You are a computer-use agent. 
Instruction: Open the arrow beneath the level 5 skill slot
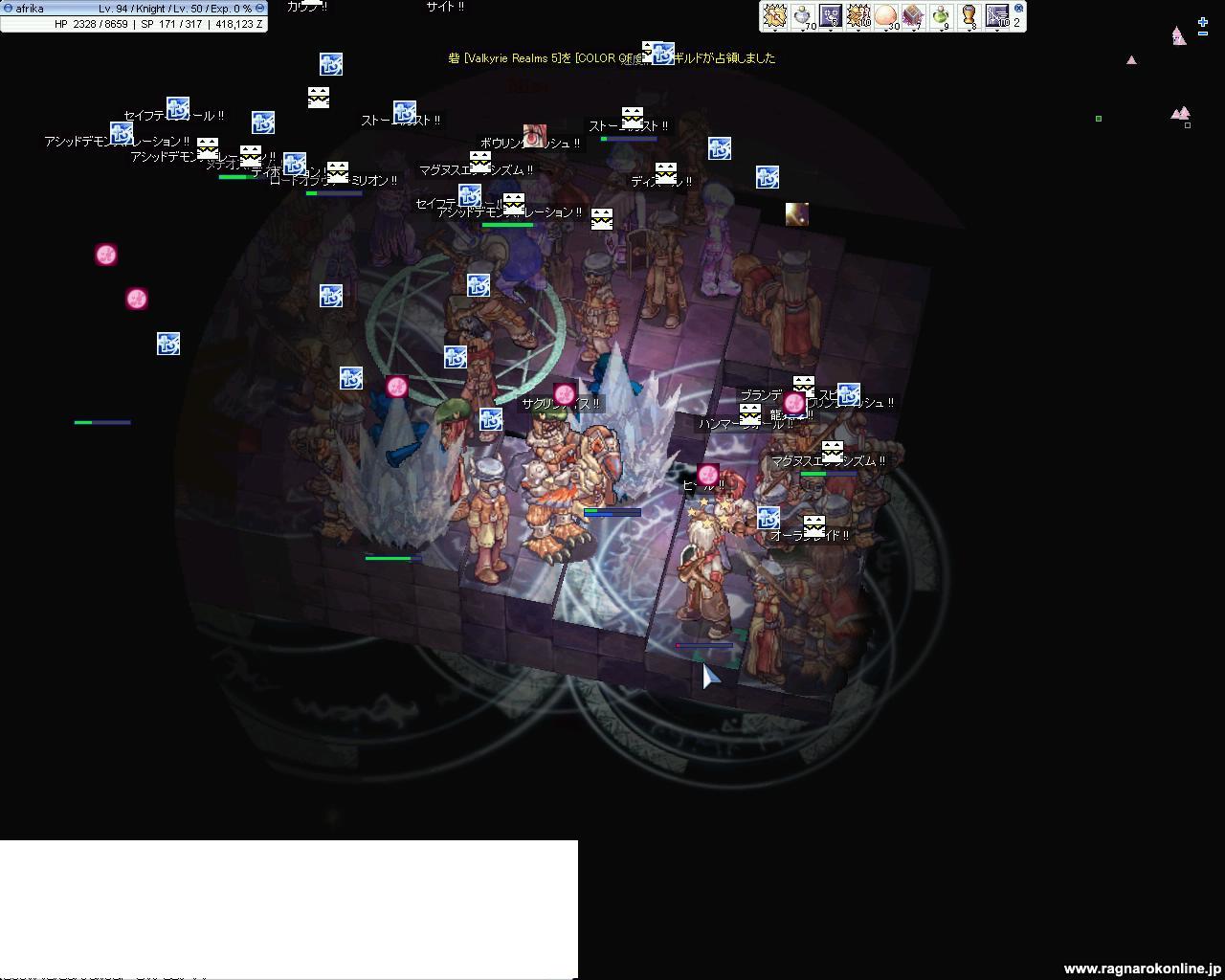pyautogui.click(x=830, y=31)
